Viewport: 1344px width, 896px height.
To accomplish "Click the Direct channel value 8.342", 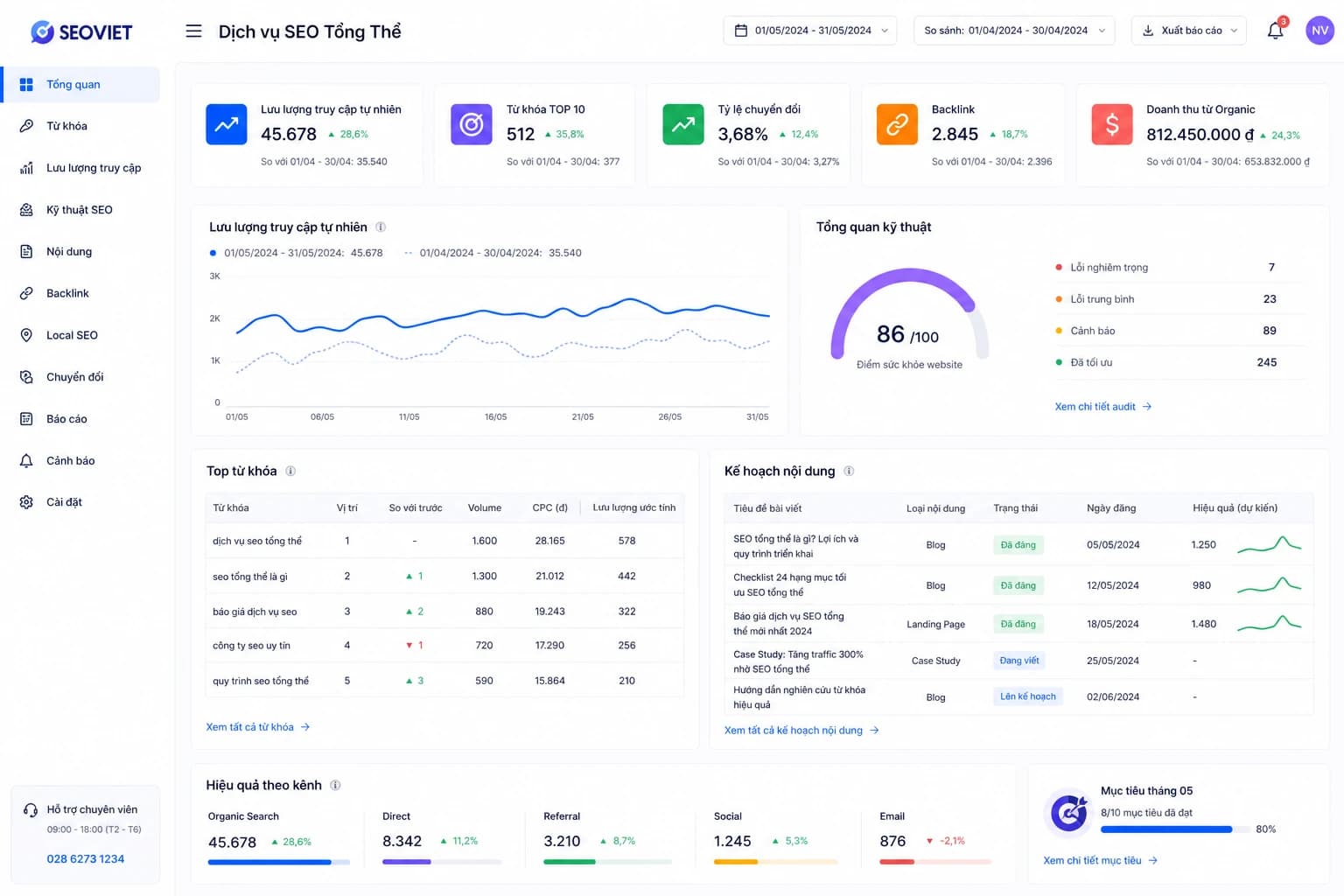I will click(402, 841).
